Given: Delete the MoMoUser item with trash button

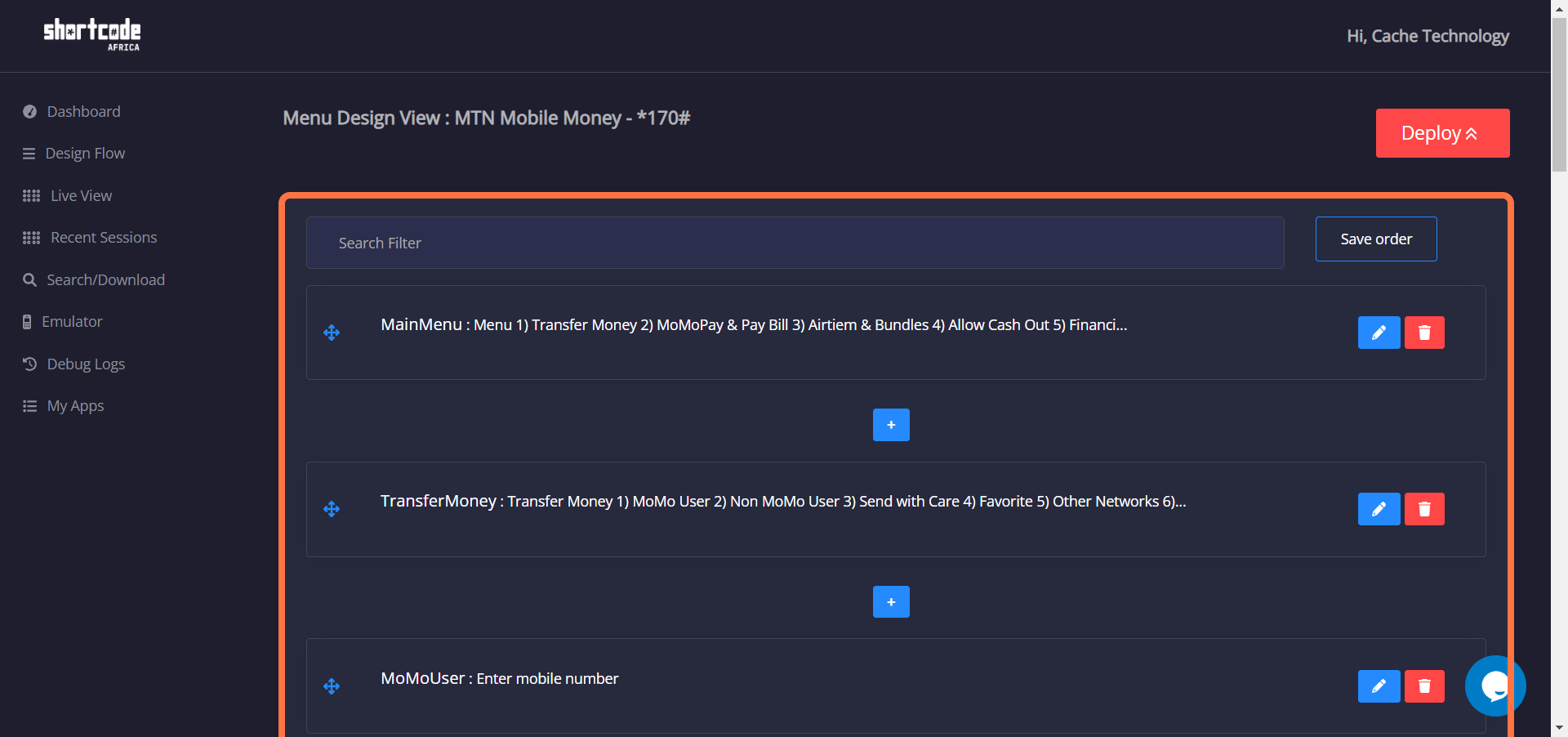Looking at the screenshot, I should (1424, 686).
